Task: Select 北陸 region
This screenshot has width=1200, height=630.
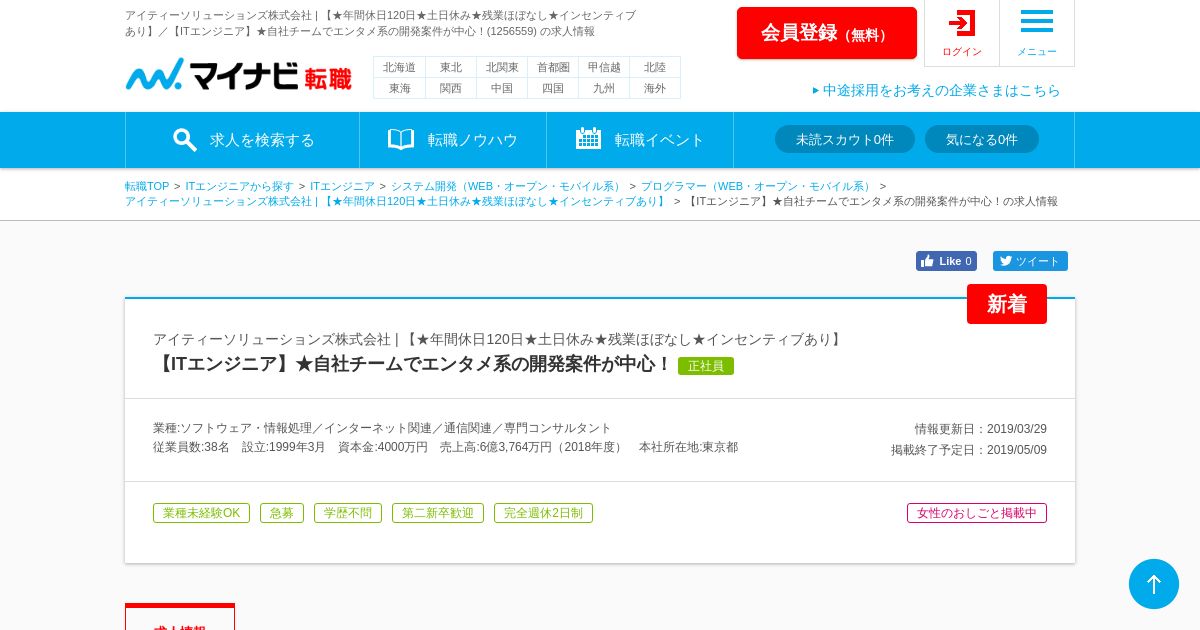Action: (x=655, y=67)
